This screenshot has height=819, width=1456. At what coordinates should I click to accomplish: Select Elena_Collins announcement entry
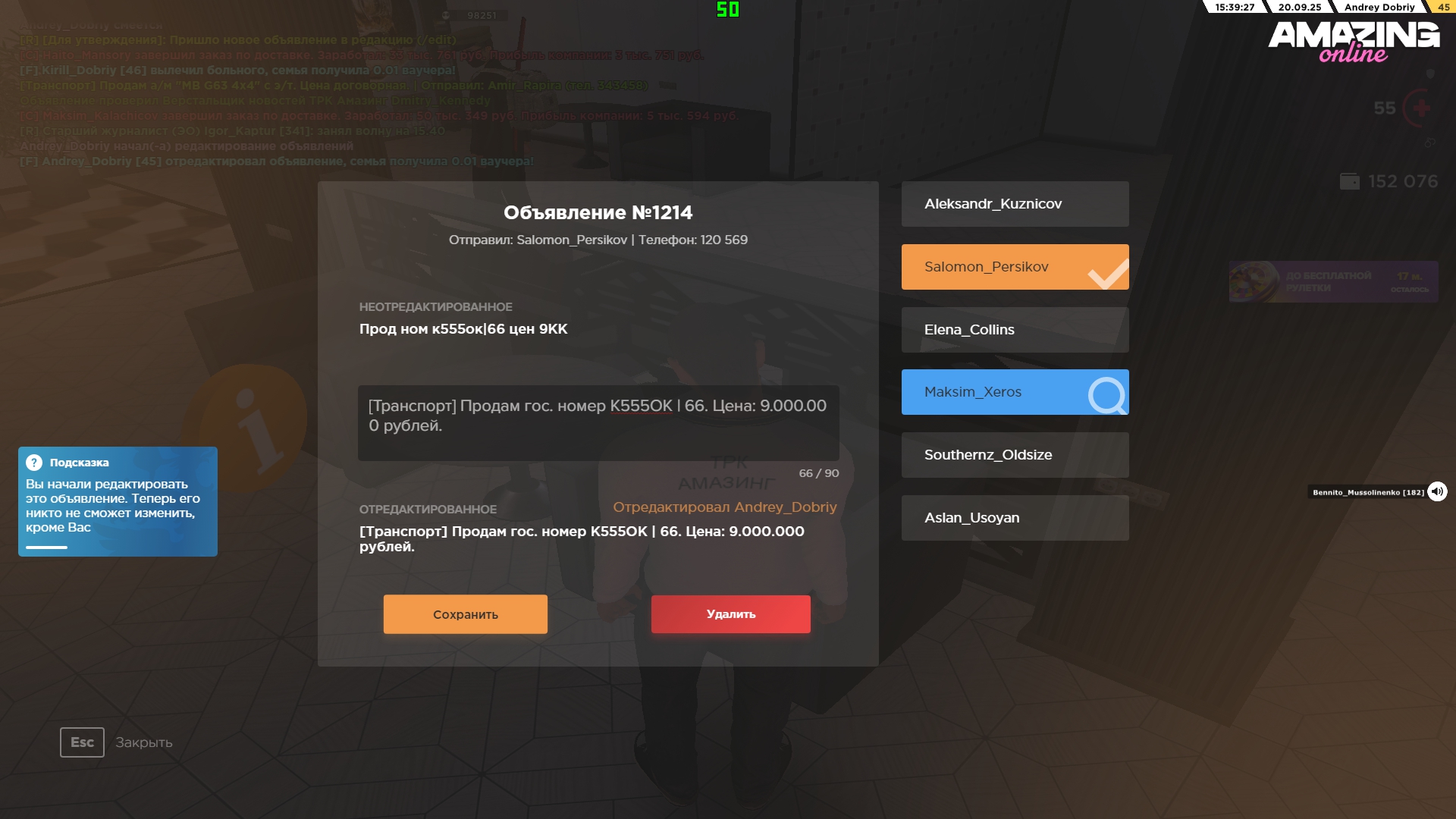coord(1015,330)
